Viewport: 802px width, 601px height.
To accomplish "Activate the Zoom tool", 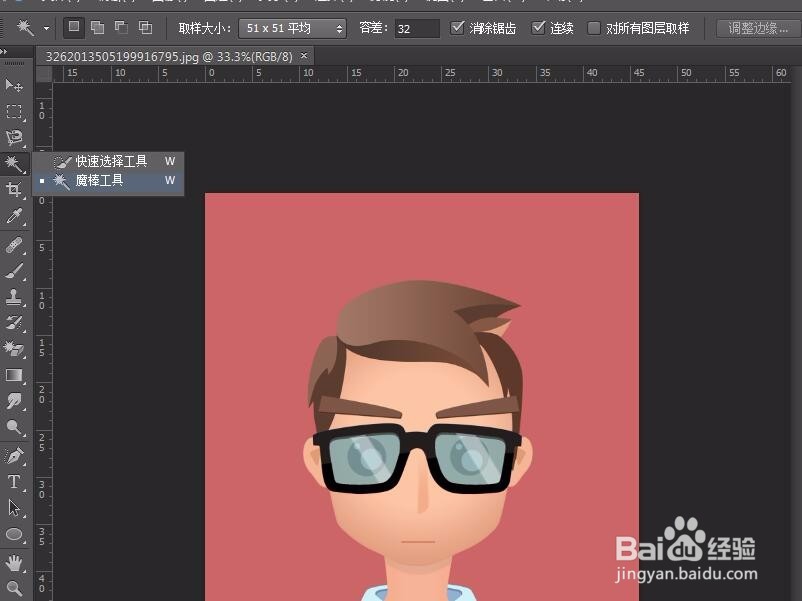I will tap(14, 586).
